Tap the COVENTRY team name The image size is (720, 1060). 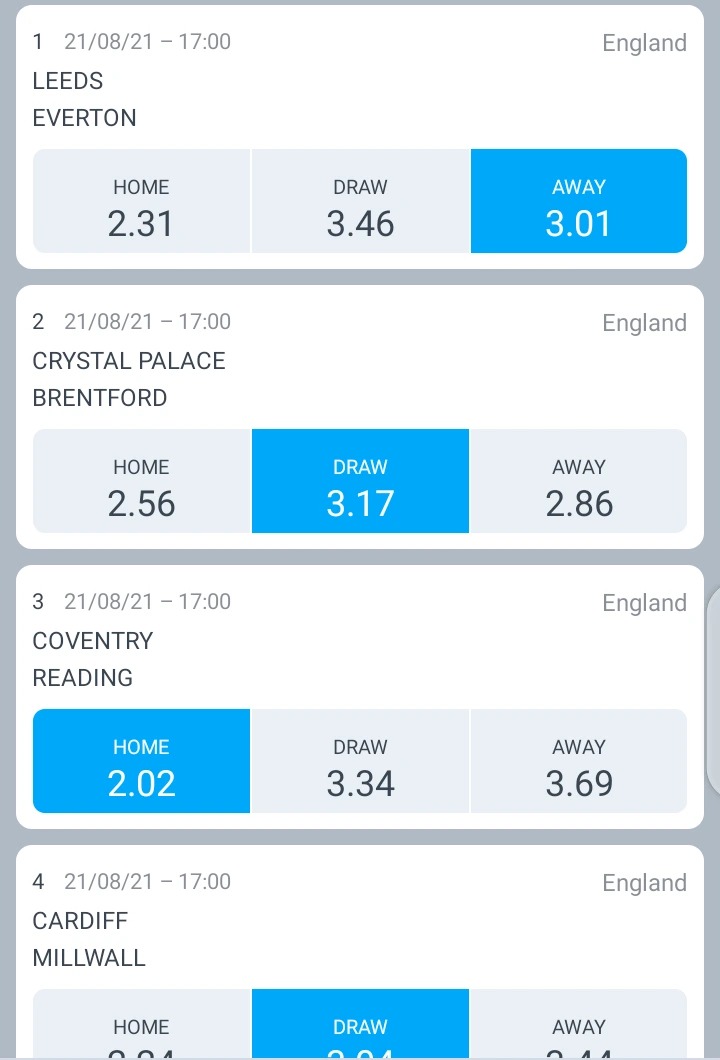point(93,641)
